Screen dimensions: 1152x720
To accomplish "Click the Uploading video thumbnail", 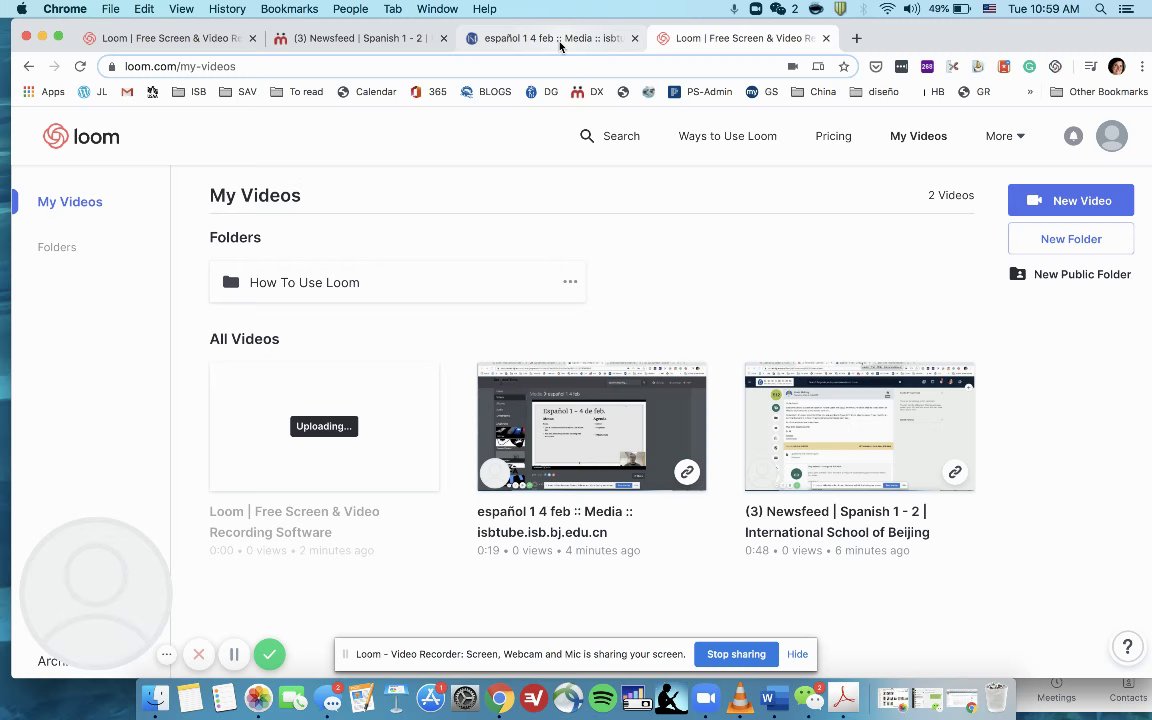I will pyautogui.click(x=324, y=426).
